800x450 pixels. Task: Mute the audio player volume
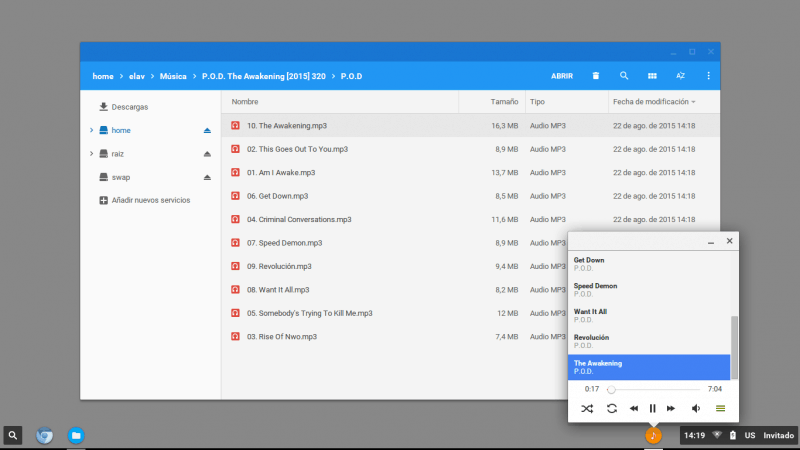[x=695, y=408]
